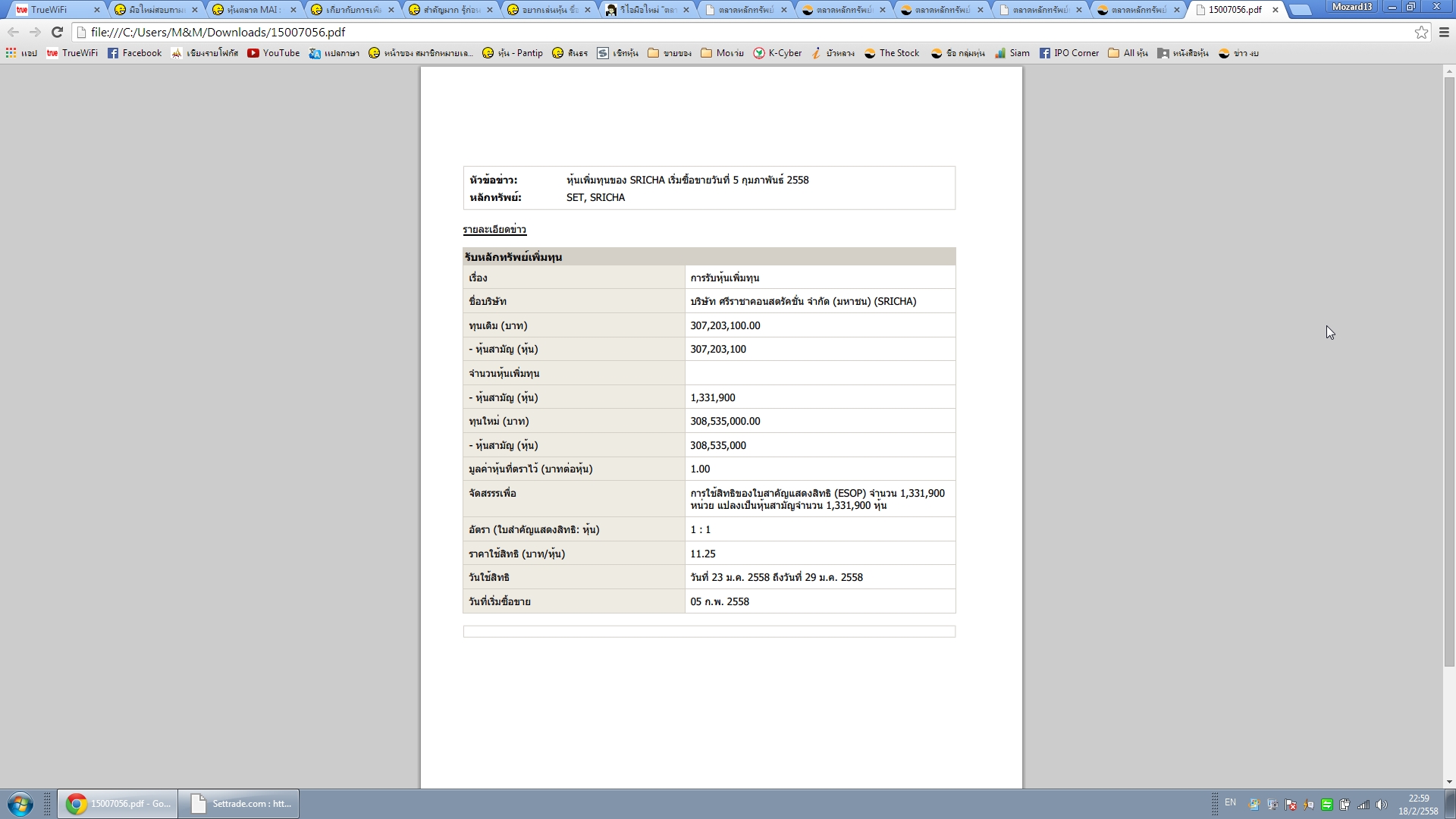
Task: Open the IPO Corner bookmark
Action: pos(1068,53)
